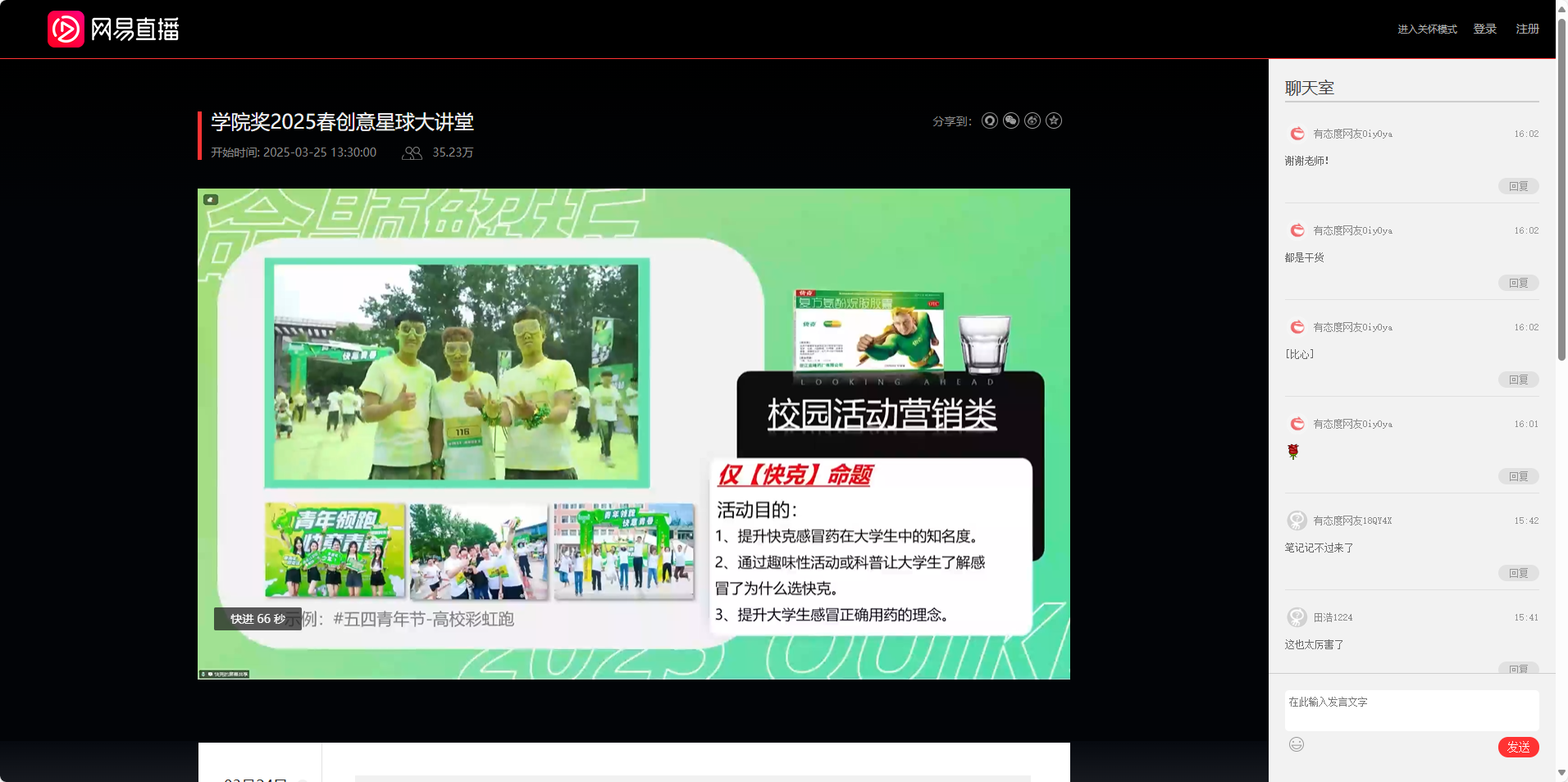Share the stream to QZone
The width and height of the screenshot is (1568, 782).
[x=1054, y=120]
